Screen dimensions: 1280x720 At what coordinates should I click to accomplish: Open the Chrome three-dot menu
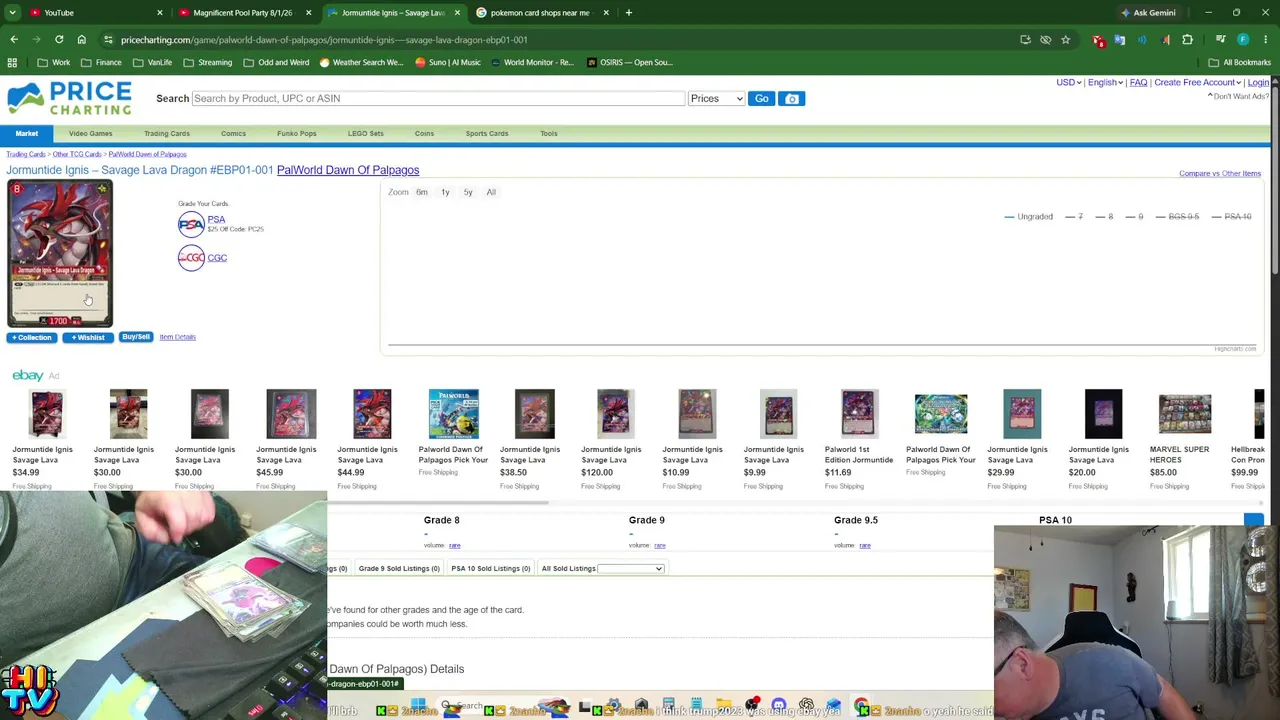tap(1266, 39)
